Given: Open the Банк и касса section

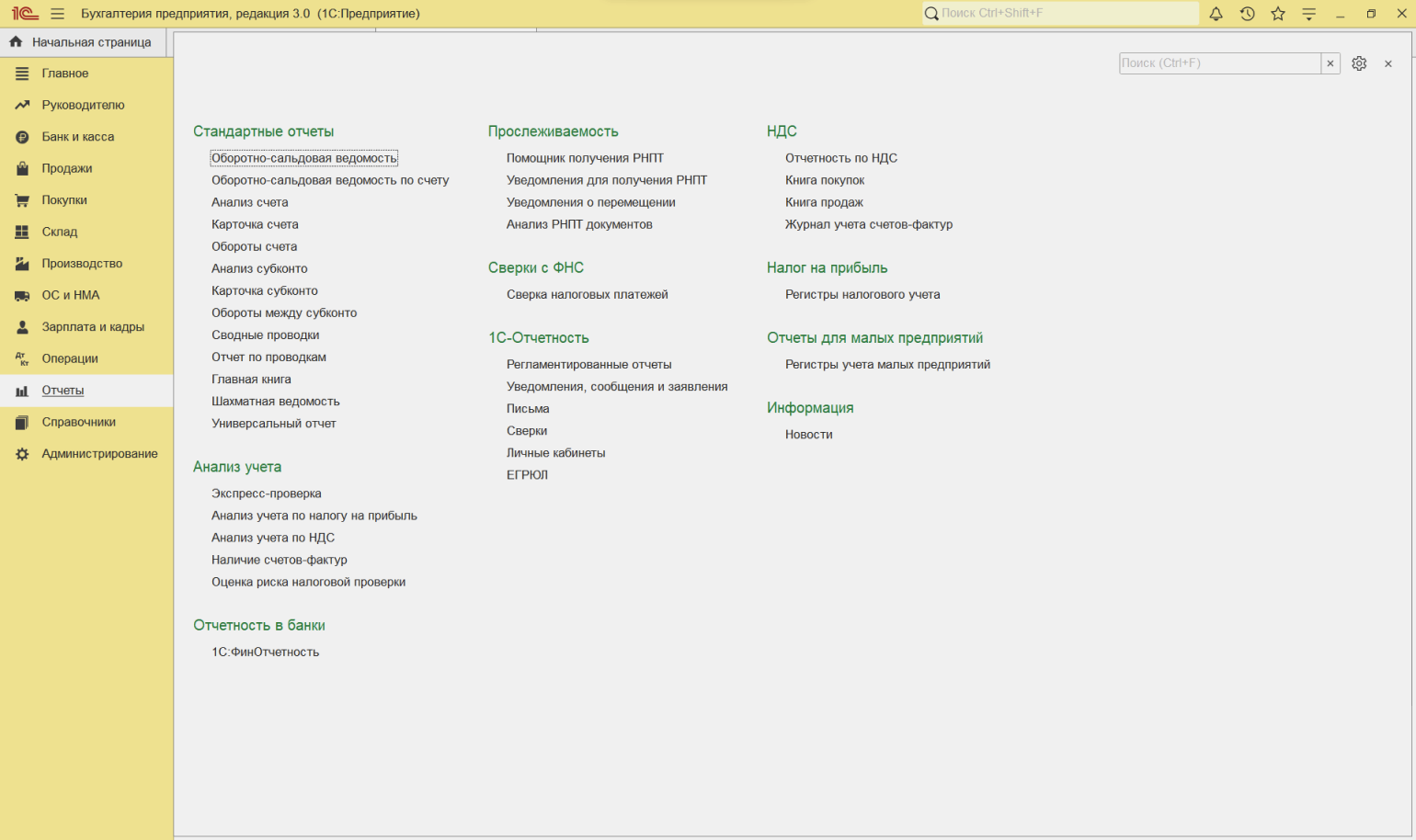Looking at the screenshot, I should (x=78, y=137).
